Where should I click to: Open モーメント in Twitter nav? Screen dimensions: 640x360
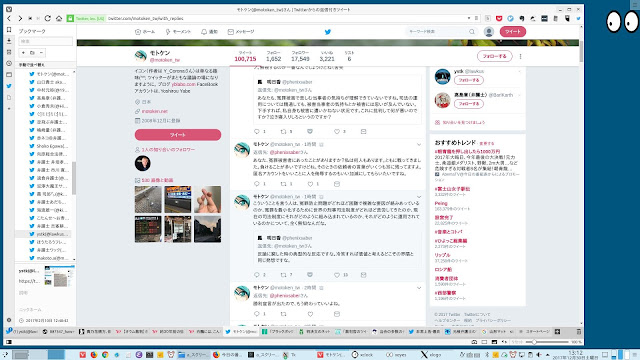tap(178, 32)
